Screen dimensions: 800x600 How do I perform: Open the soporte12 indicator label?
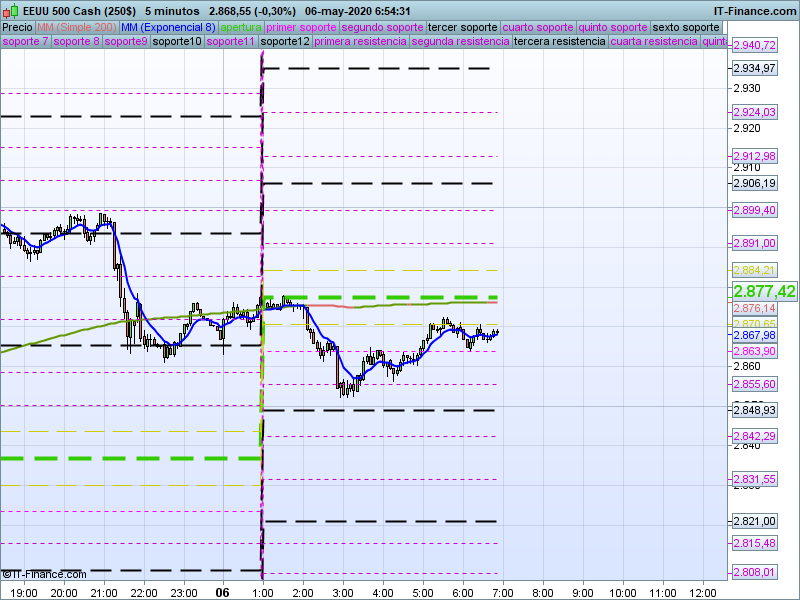284,42
